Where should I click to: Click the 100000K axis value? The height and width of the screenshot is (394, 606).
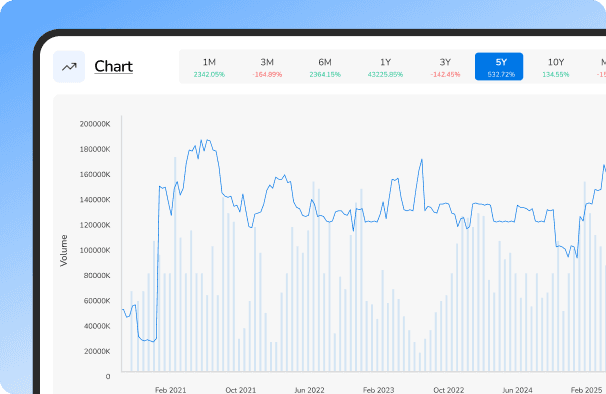[x=95, y=250]
